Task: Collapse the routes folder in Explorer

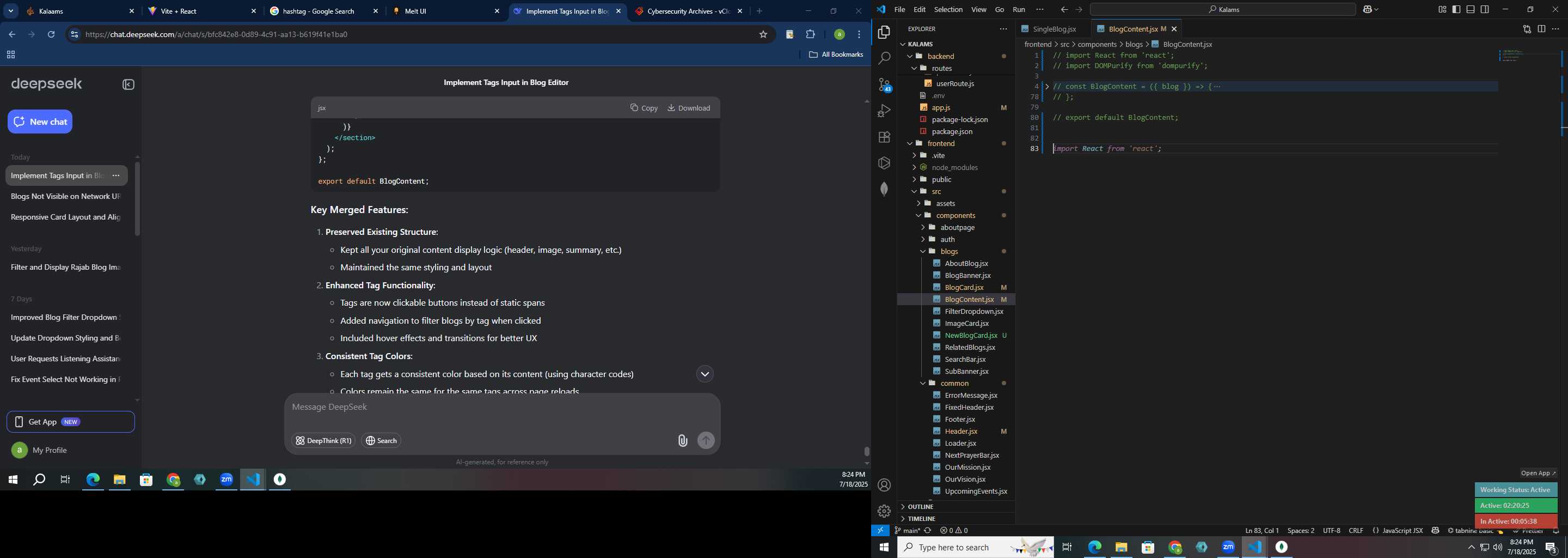Action: 955,68
